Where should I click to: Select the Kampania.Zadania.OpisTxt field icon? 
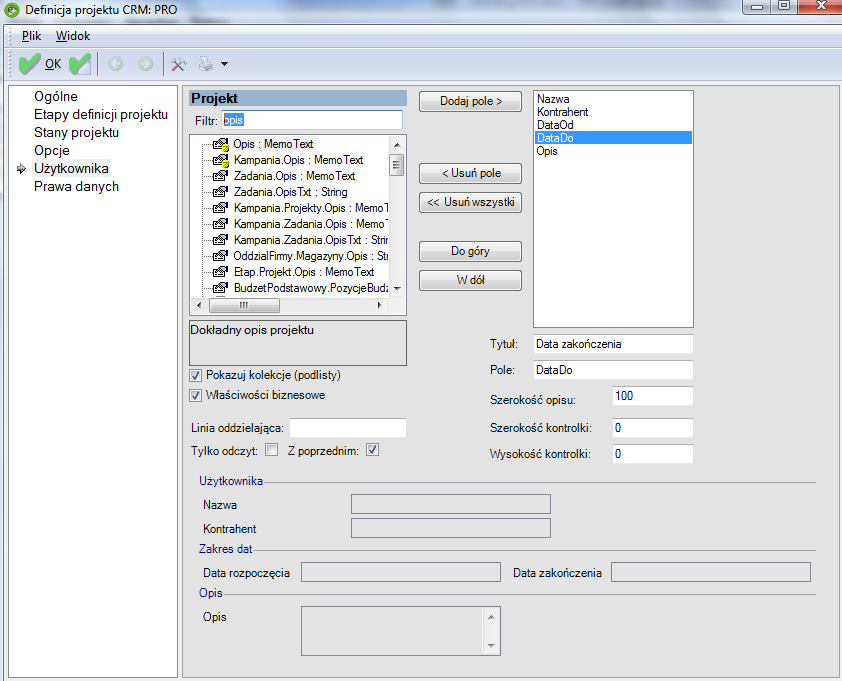[220, 240]
